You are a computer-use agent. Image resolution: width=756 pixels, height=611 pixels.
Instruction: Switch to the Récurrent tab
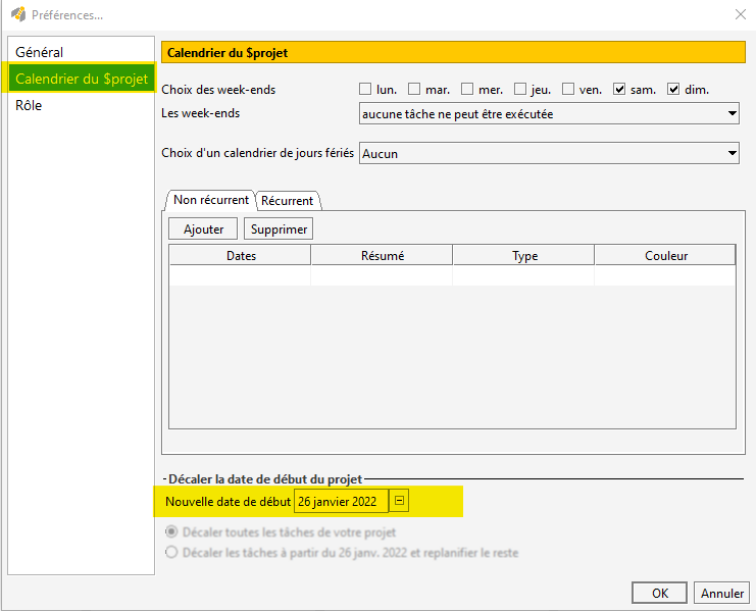click(x=287, y=201)
